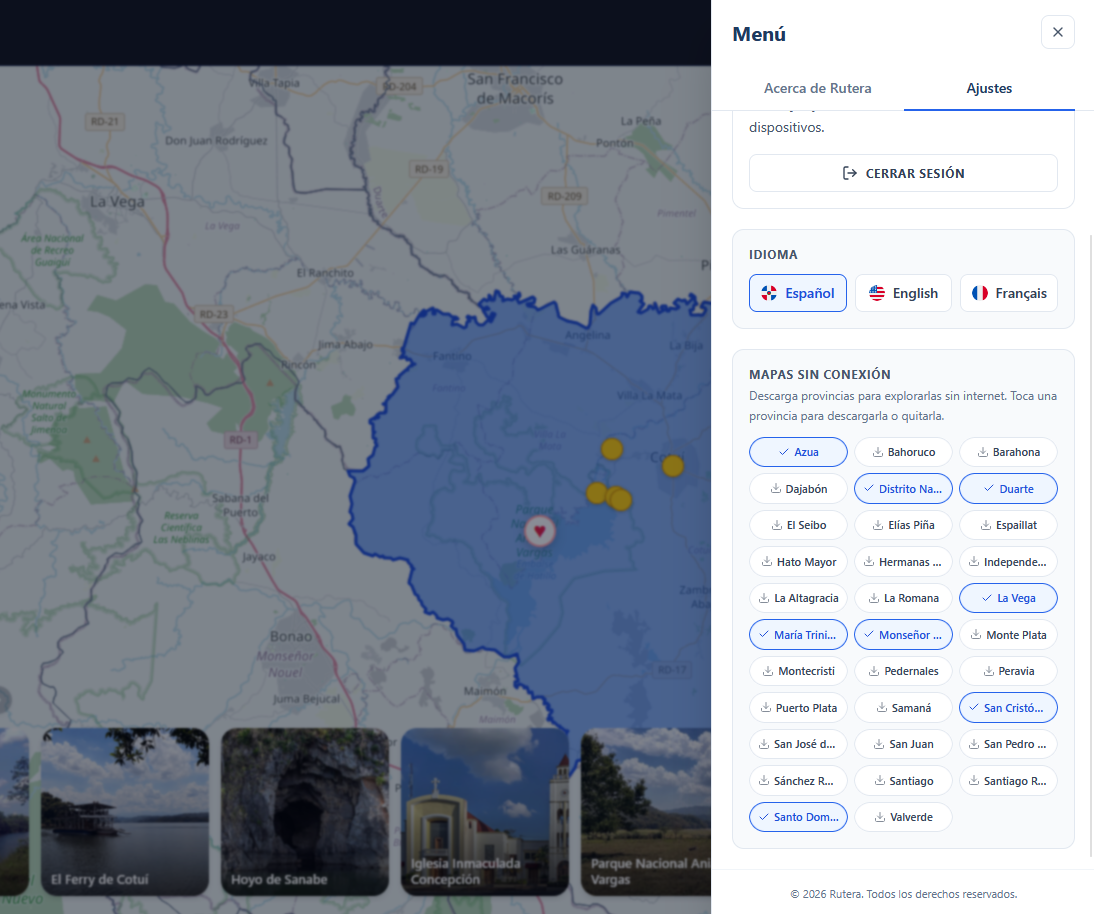The image size is (1094, 914).
Task: Open the Hoyo de Sanabe photo card
Action: click(305, 811)
